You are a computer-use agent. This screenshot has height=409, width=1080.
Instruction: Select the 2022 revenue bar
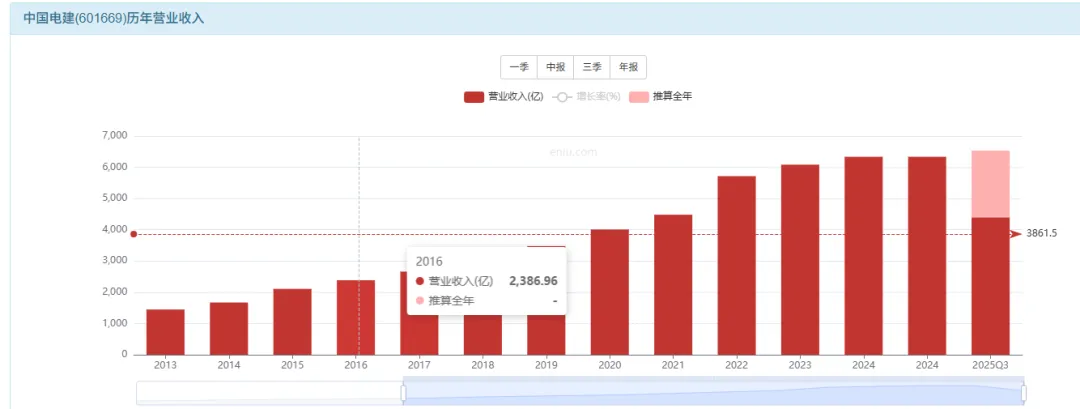tap(736, 265)
